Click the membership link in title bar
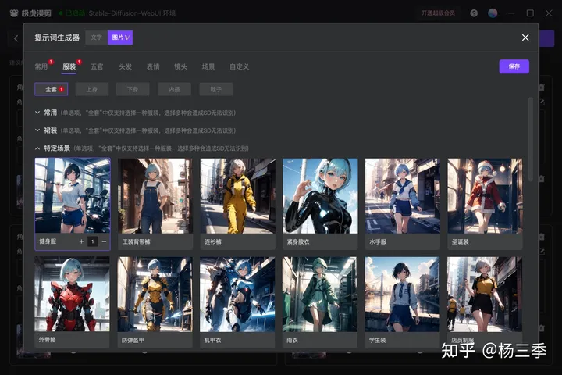 pyautogui.click(x=438, y=13)
